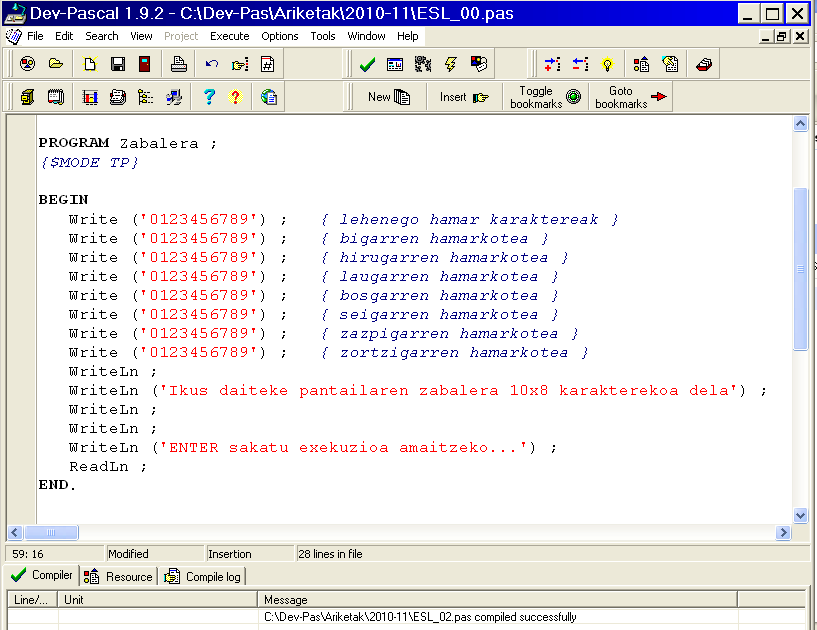Print the source using the printer icon
Screen dimensions: 817x630
(x=179, y=64)
